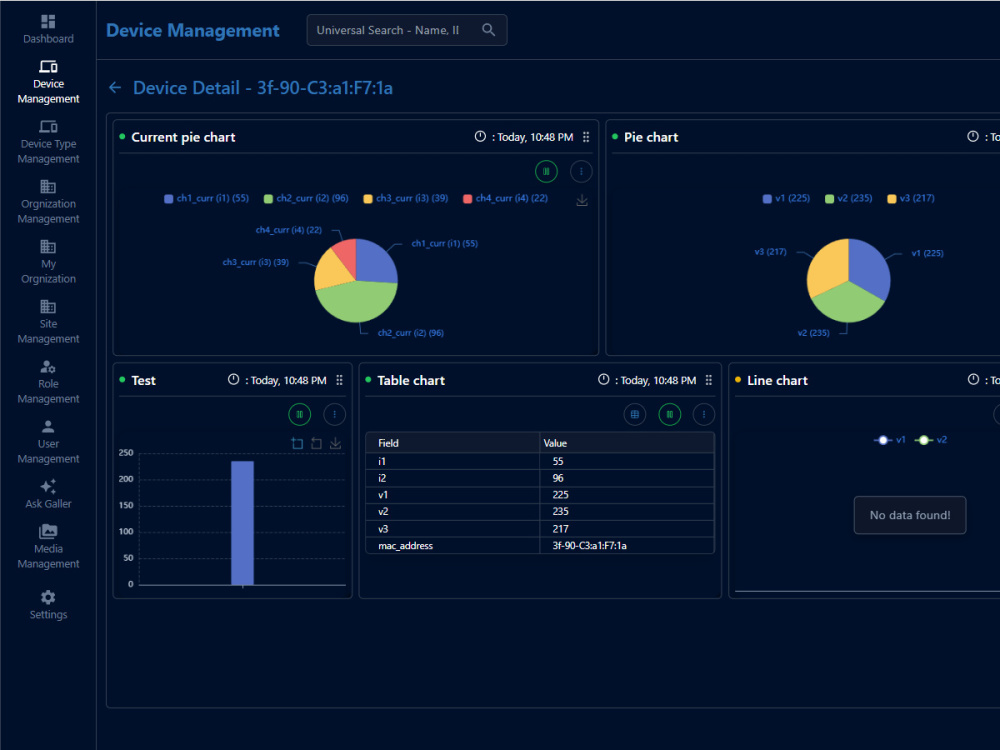Select the i1 row in table
The width and height of the screenshot is (1000, 750).
pos(540,461)
